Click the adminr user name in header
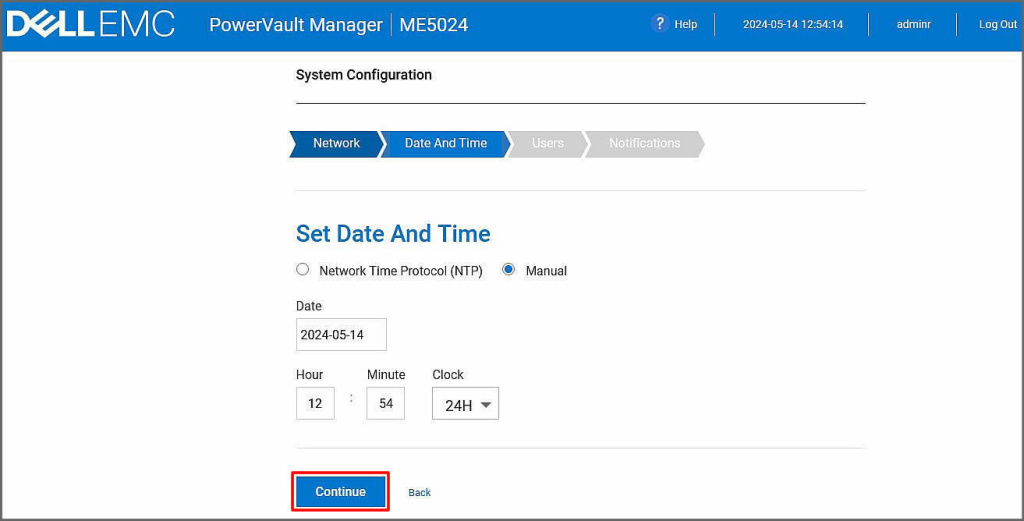This screenshot has height=521, width=1024. pos(913,25)
